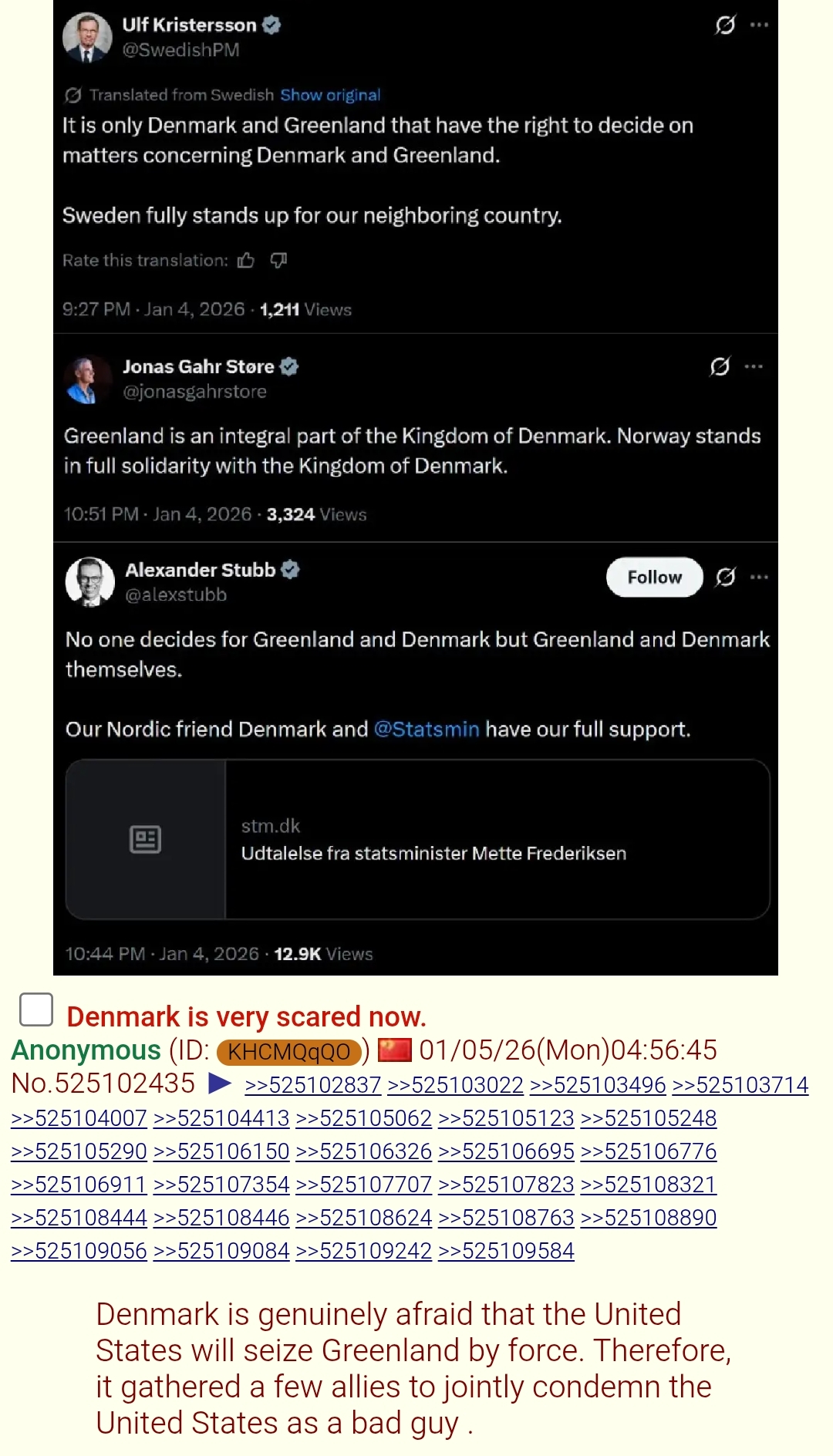Open the three-dot menu on Alexander Stubb's tweet

tap(760, 577)
